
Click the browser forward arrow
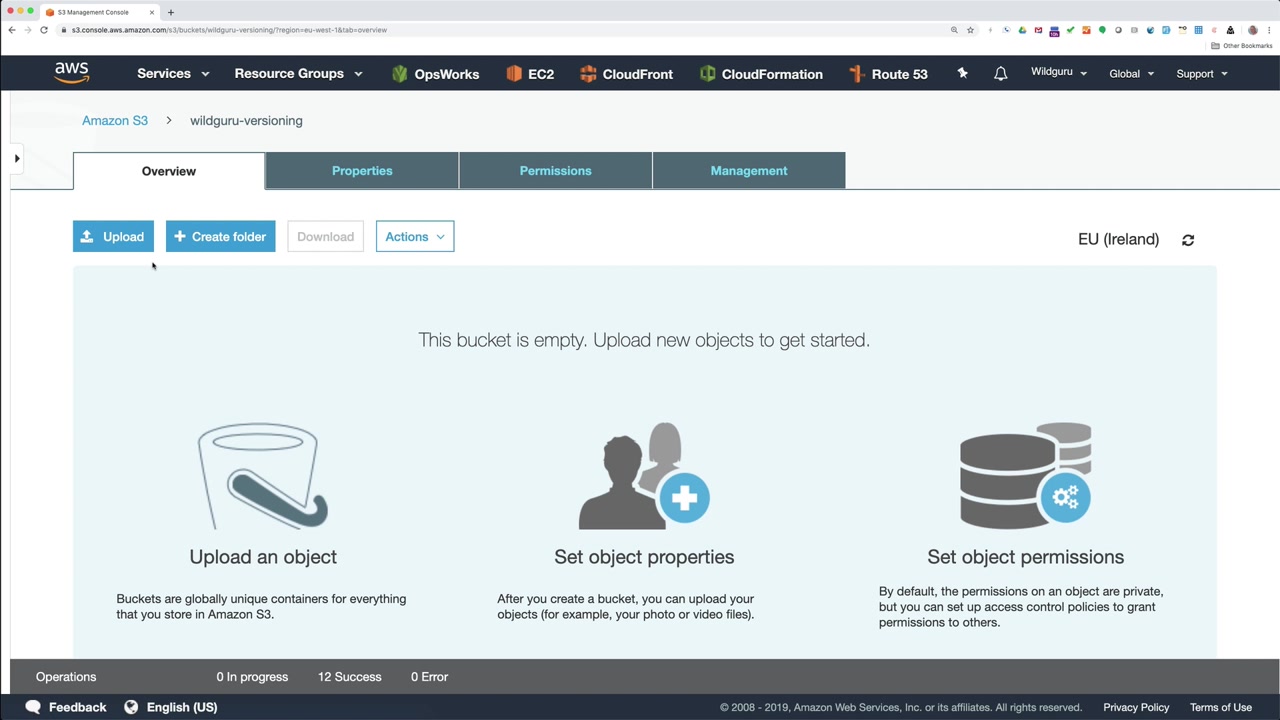pyautogui.click(x=28, y=30)
